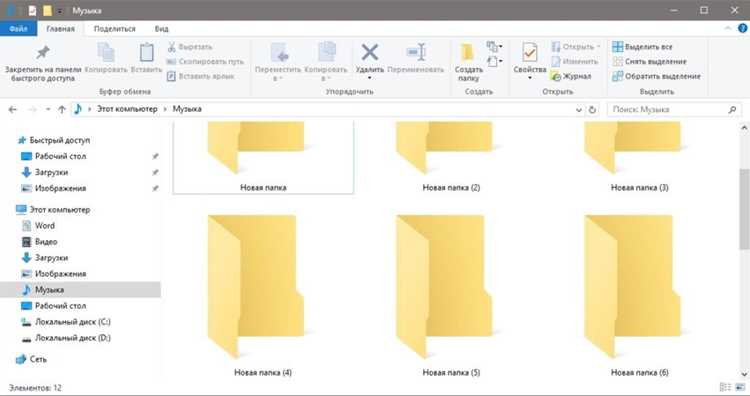
Task: Open the Поделиться ribbon tab
Action: click(x=114, y=29)
